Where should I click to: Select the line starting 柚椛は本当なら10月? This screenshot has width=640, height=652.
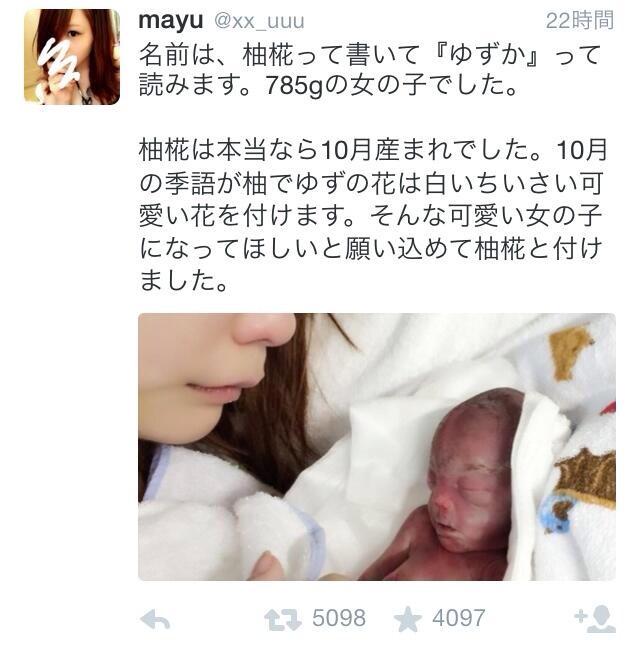click(373, 150)
